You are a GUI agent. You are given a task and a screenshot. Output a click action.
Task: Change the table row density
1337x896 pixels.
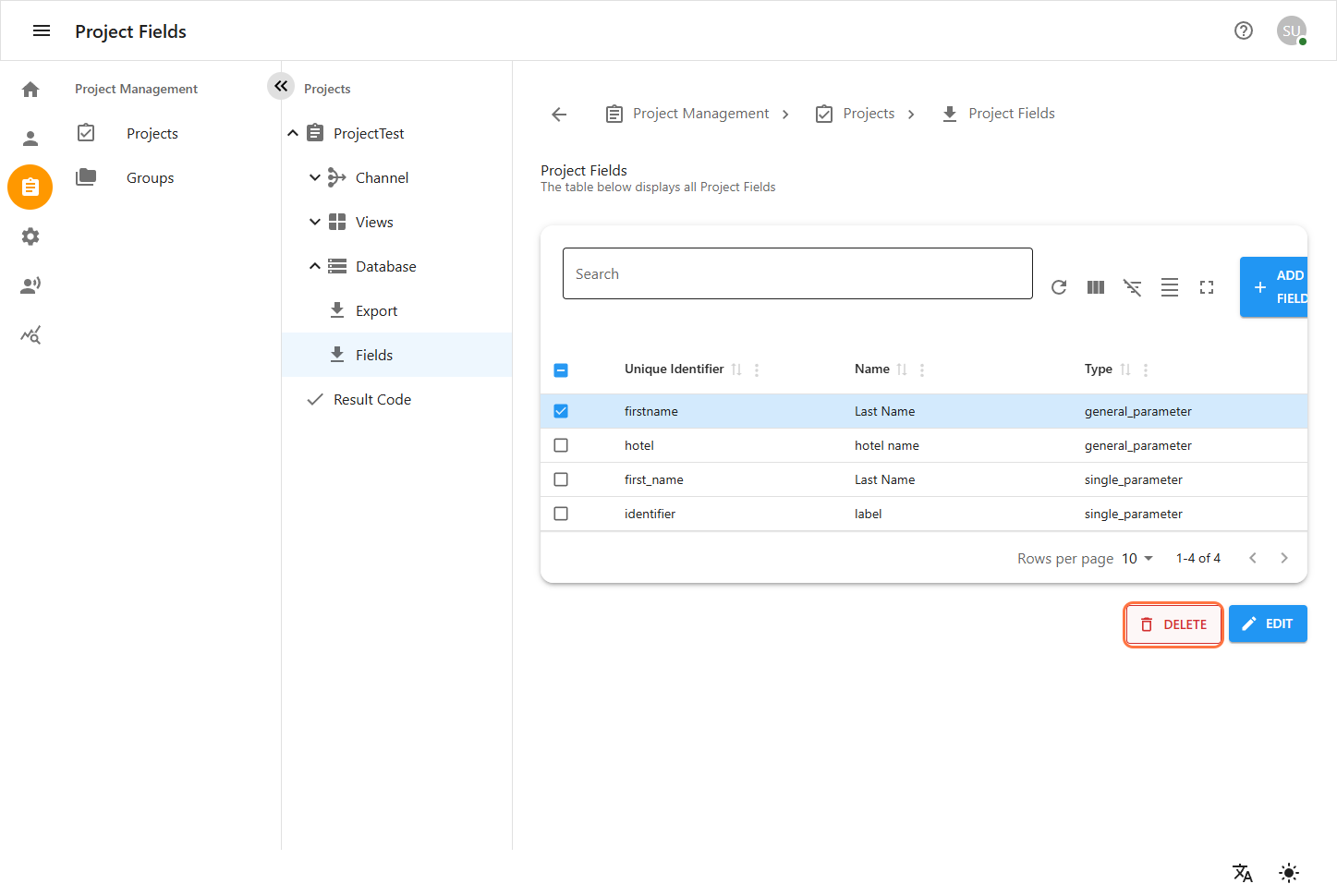click(x=1170, y=287)
